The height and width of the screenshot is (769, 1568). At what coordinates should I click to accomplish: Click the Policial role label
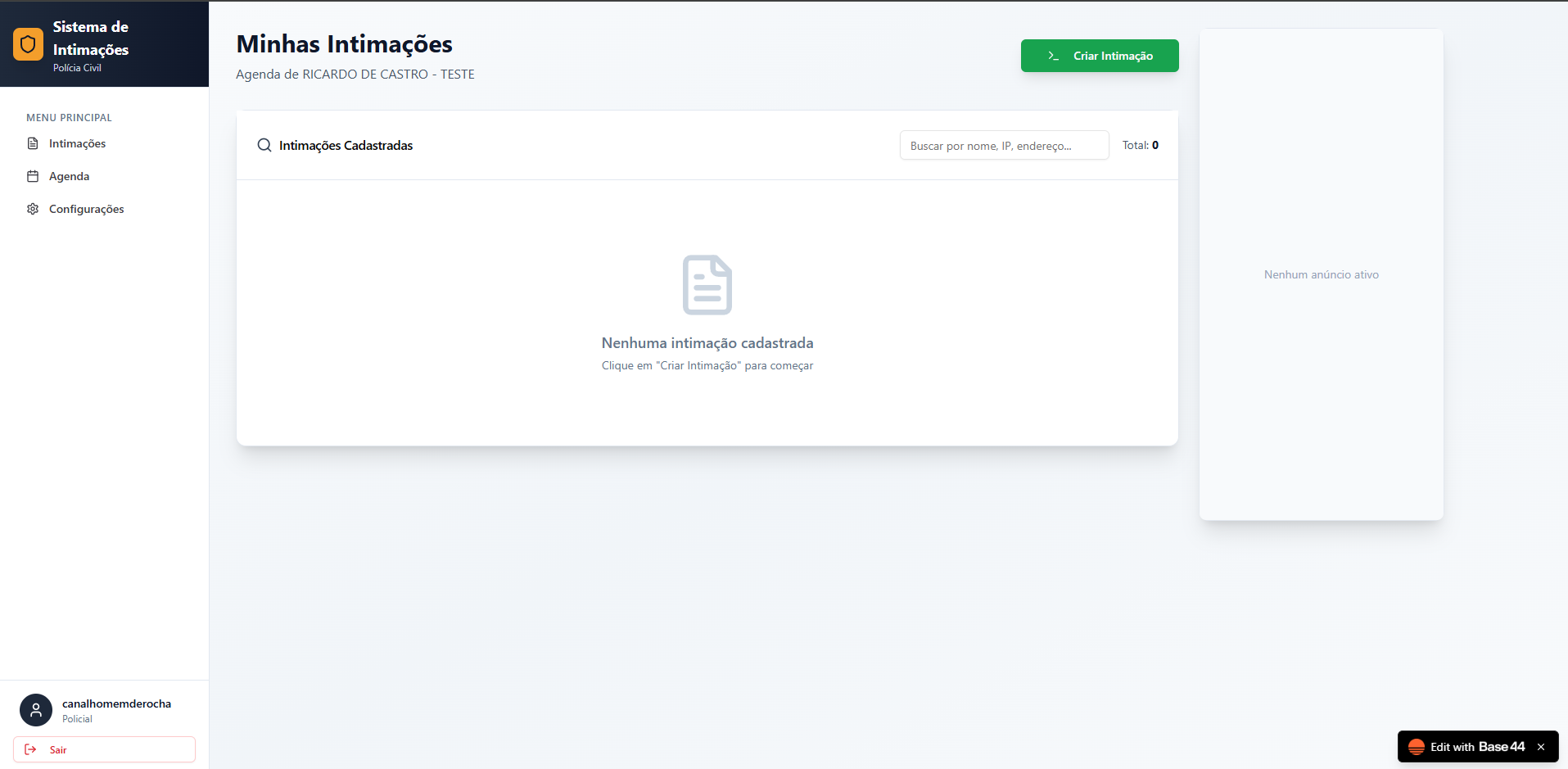(77, 719)
